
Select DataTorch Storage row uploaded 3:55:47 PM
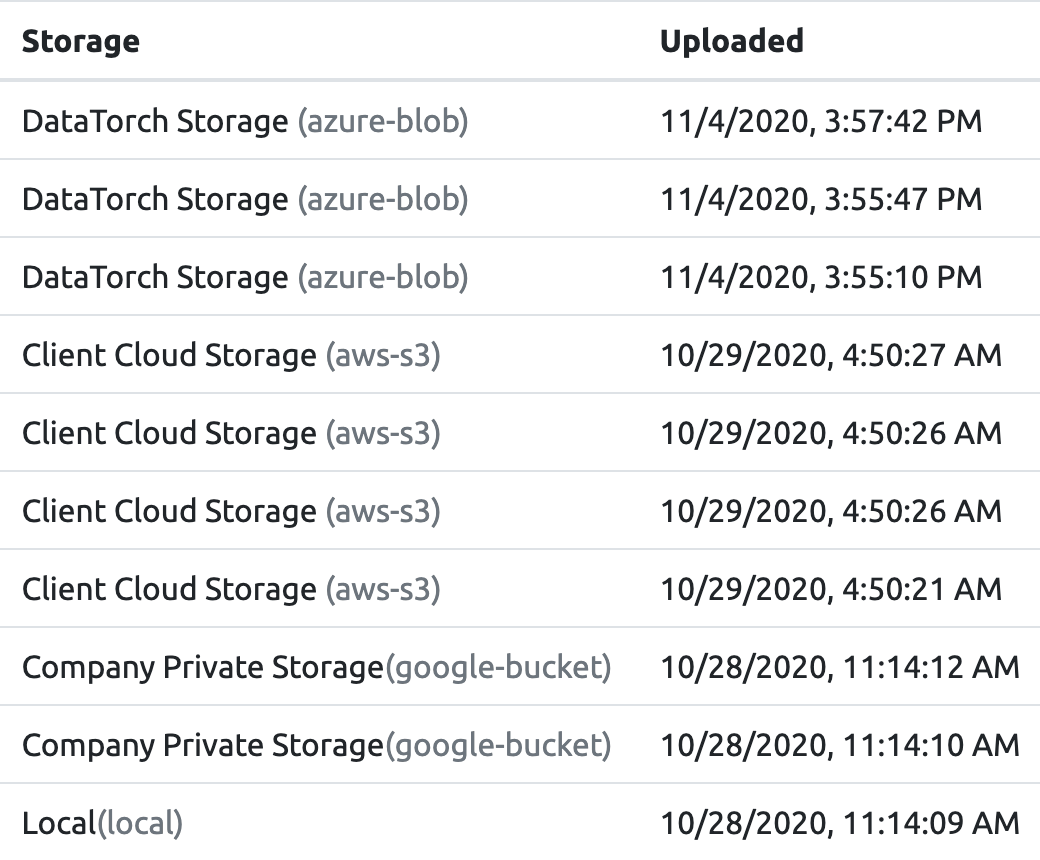pyautogui.click(x=520, y=199)
